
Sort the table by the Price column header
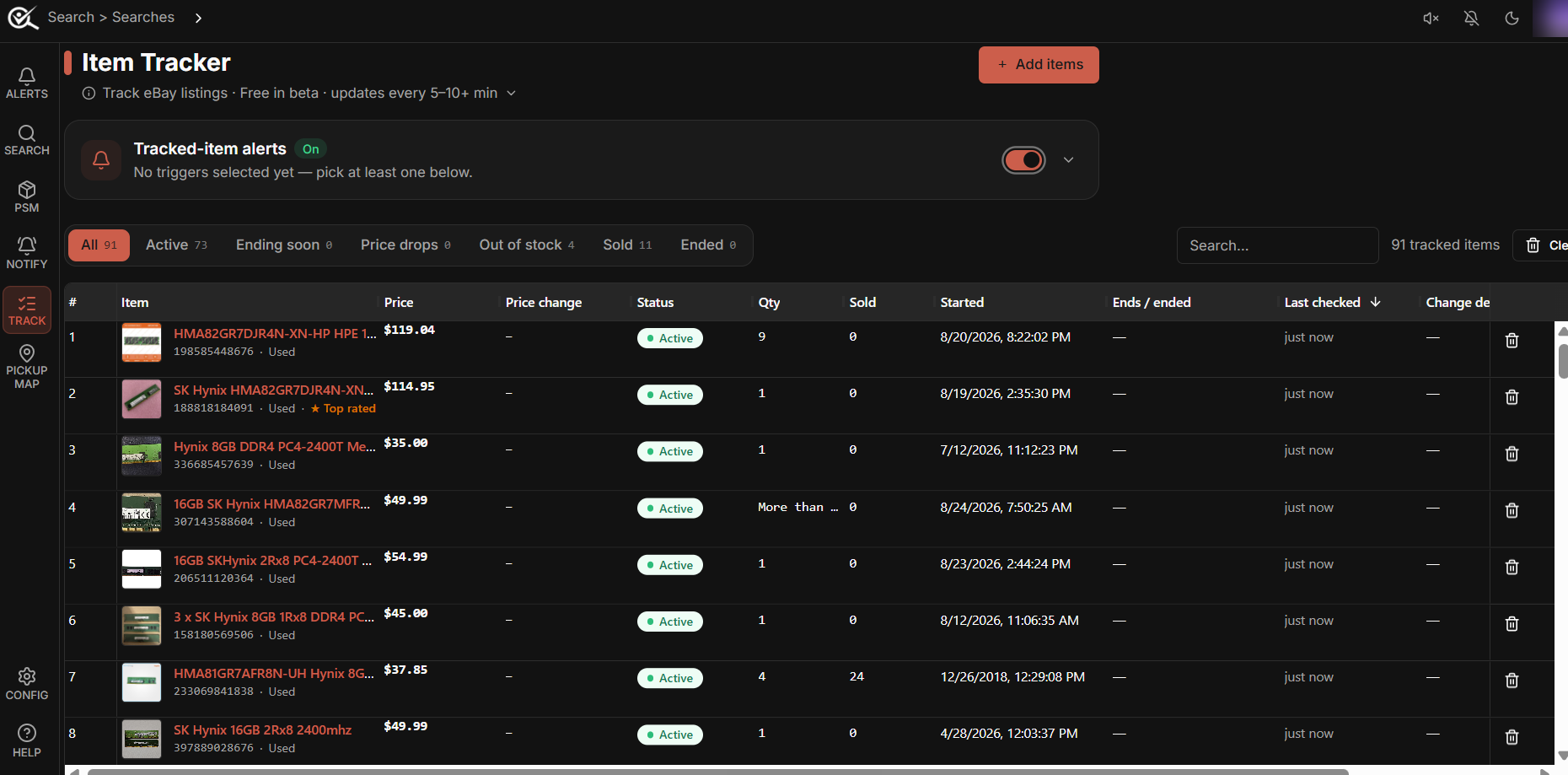click(x=399, y=303)
